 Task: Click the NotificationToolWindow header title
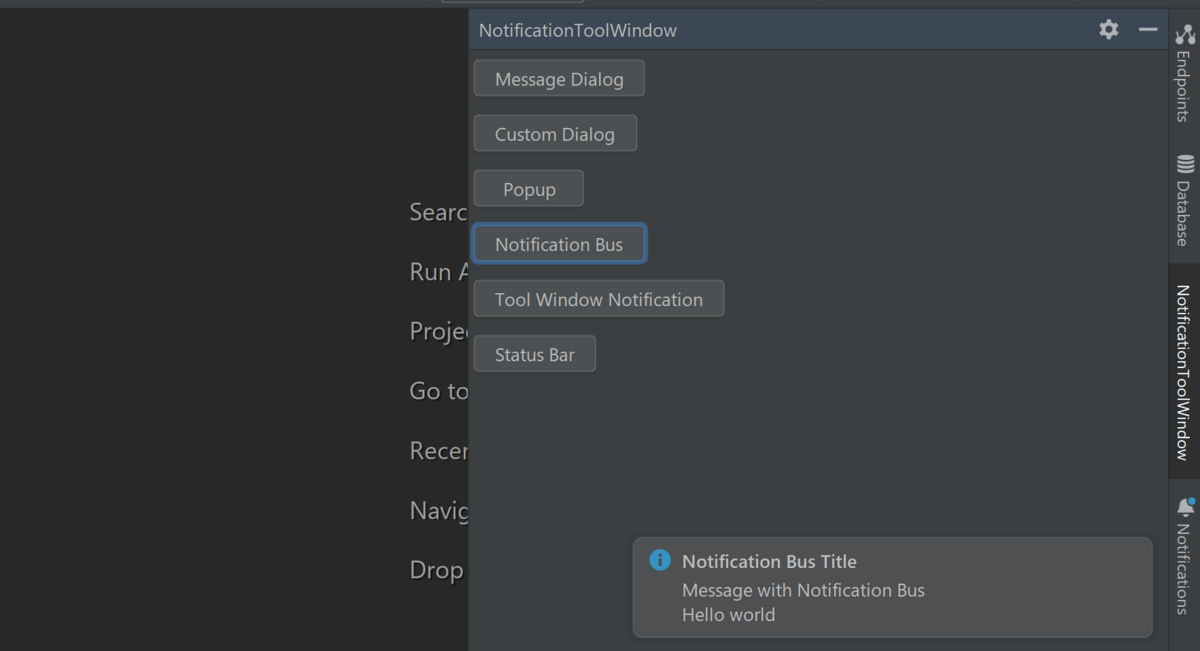(578, 31)
